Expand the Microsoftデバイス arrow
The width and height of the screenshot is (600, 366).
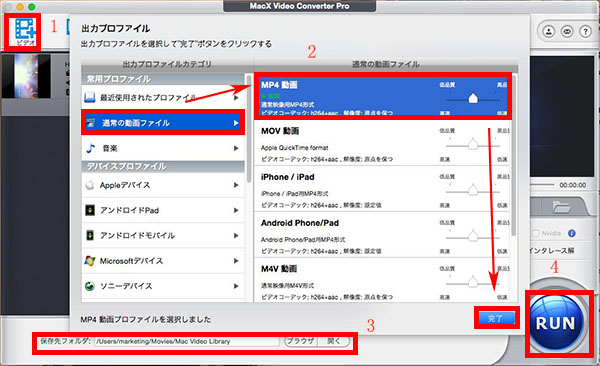(236, 261)
